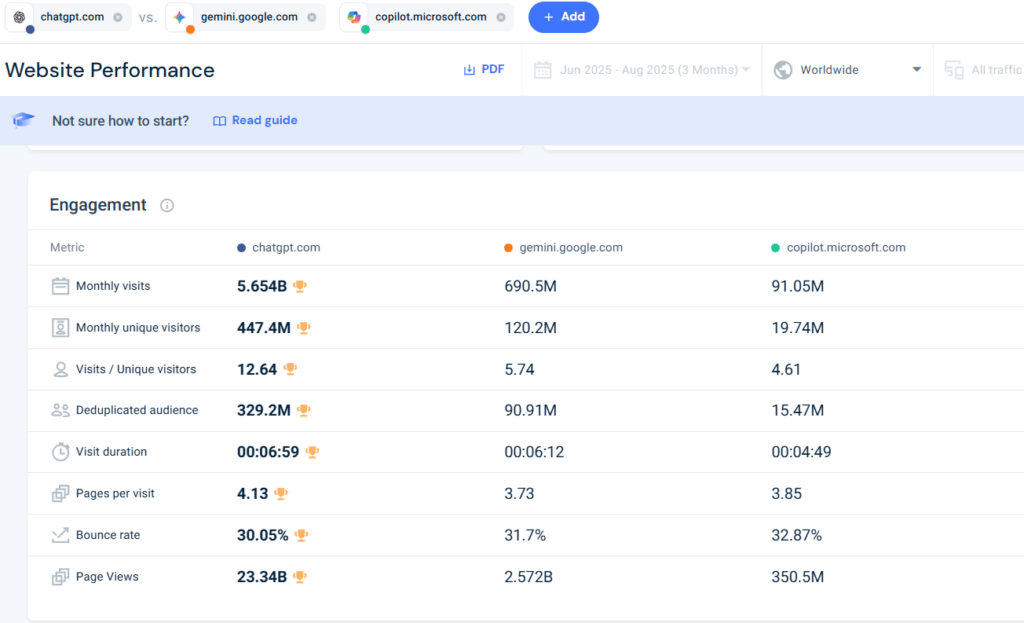The image size is (1024, 623).
Task: Click the Engagement section heading
Action: click(x=98, y=205)
